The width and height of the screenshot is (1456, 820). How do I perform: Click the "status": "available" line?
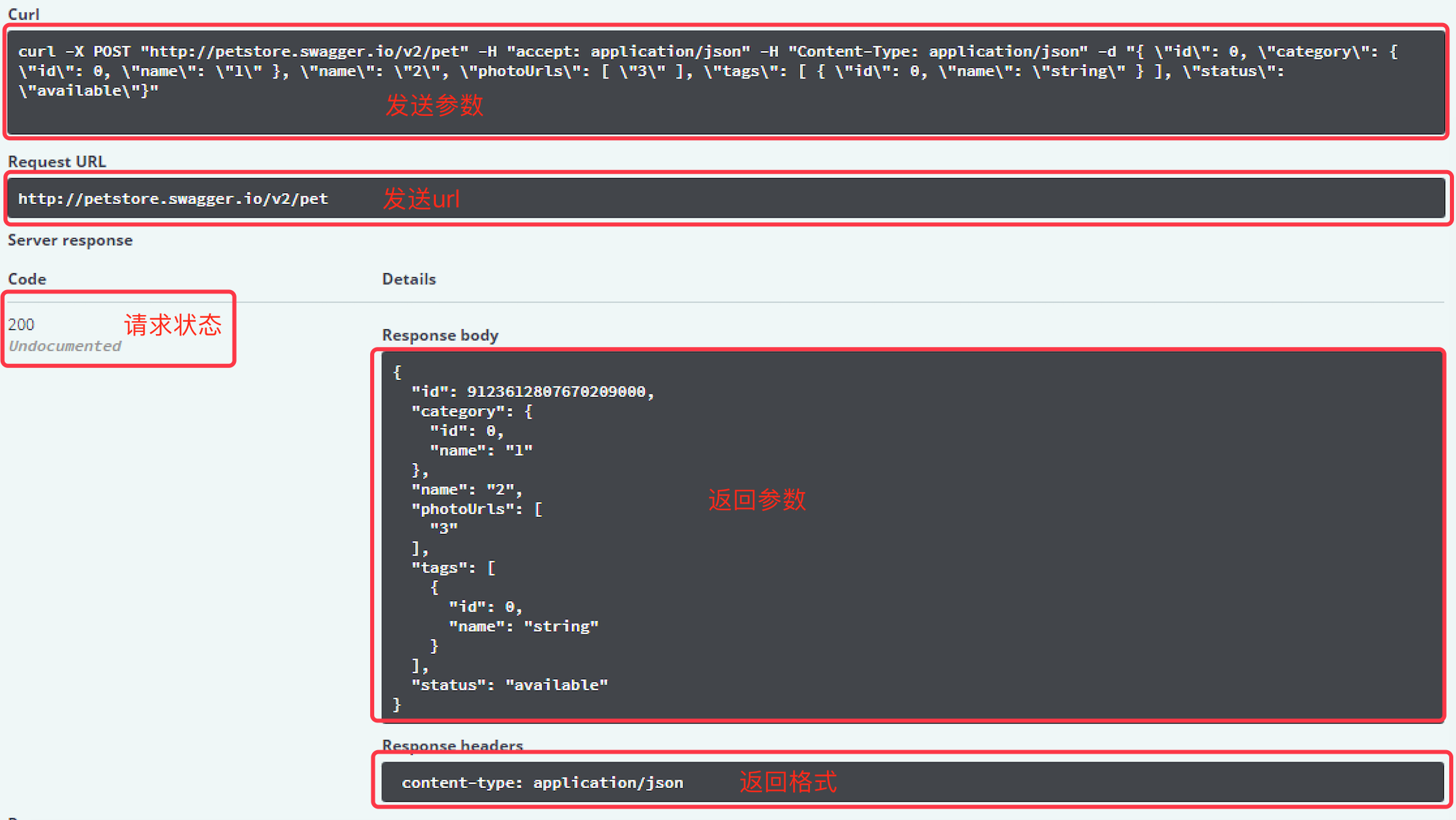pyautogui.click(x=510, y=685)
